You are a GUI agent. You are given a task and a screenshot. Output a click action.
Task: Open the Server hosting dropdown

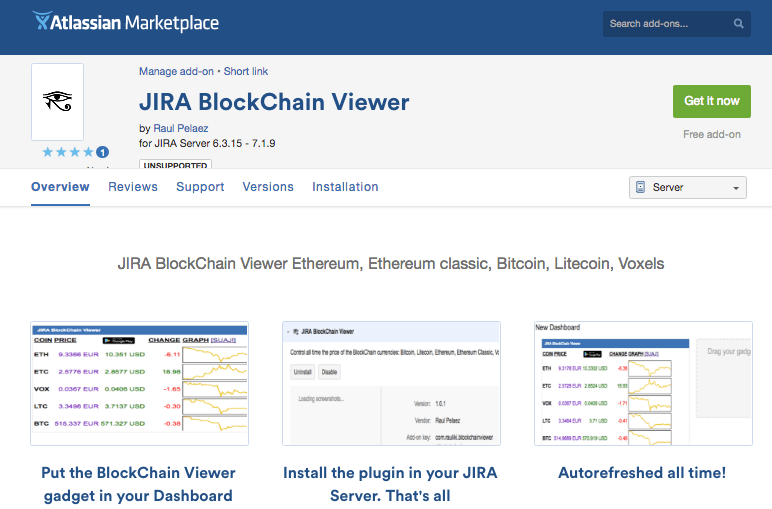coord(689,188)
